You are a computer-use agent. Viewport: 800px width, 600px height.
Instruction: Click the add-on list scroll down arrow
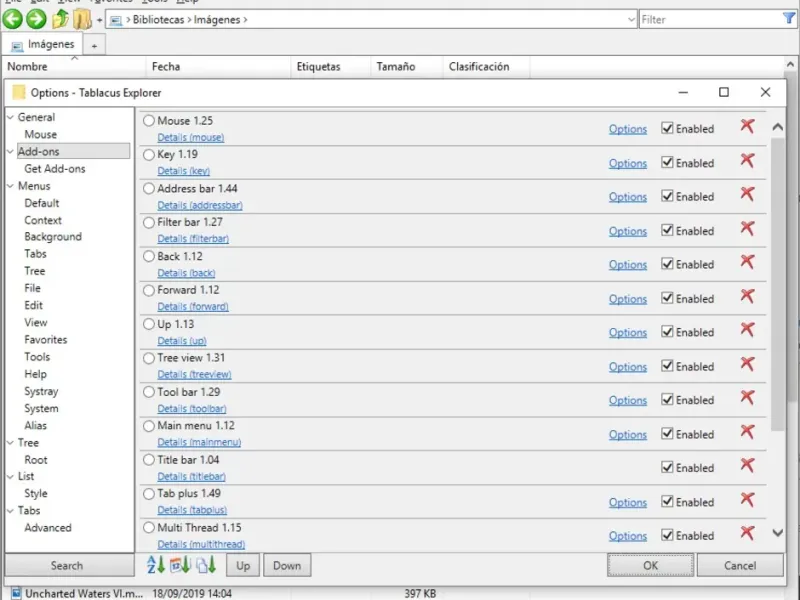(778, 533)
